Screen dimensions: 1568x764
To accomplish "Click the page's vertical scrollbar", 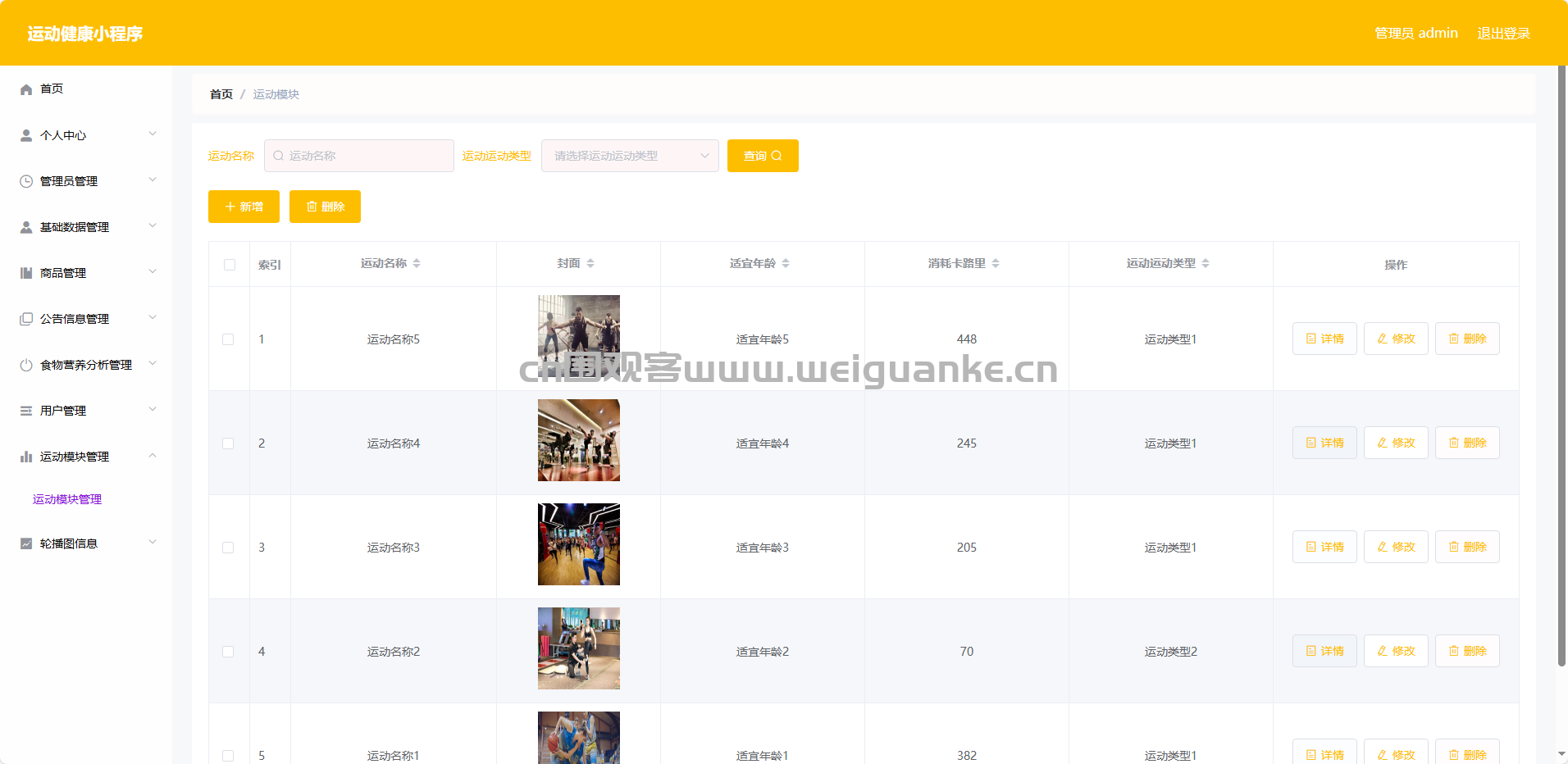I will [x=1561, y=366].
